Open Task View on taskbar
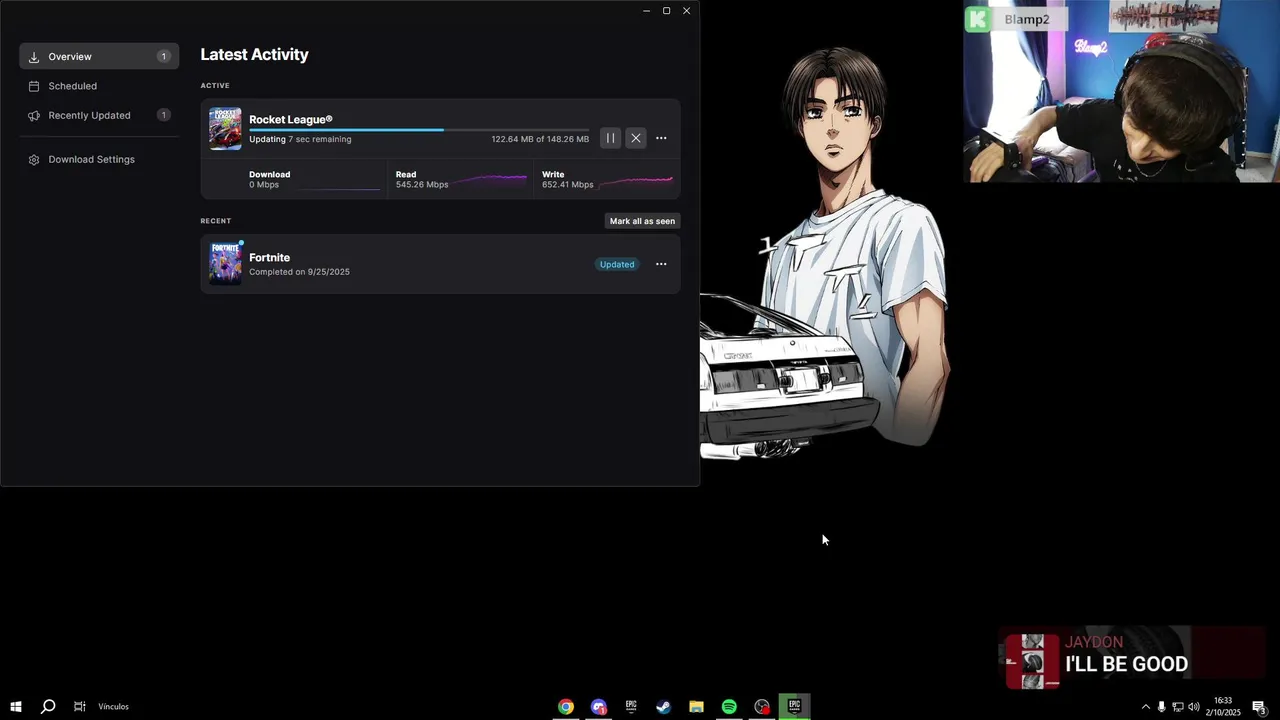 tap(79, 707)
